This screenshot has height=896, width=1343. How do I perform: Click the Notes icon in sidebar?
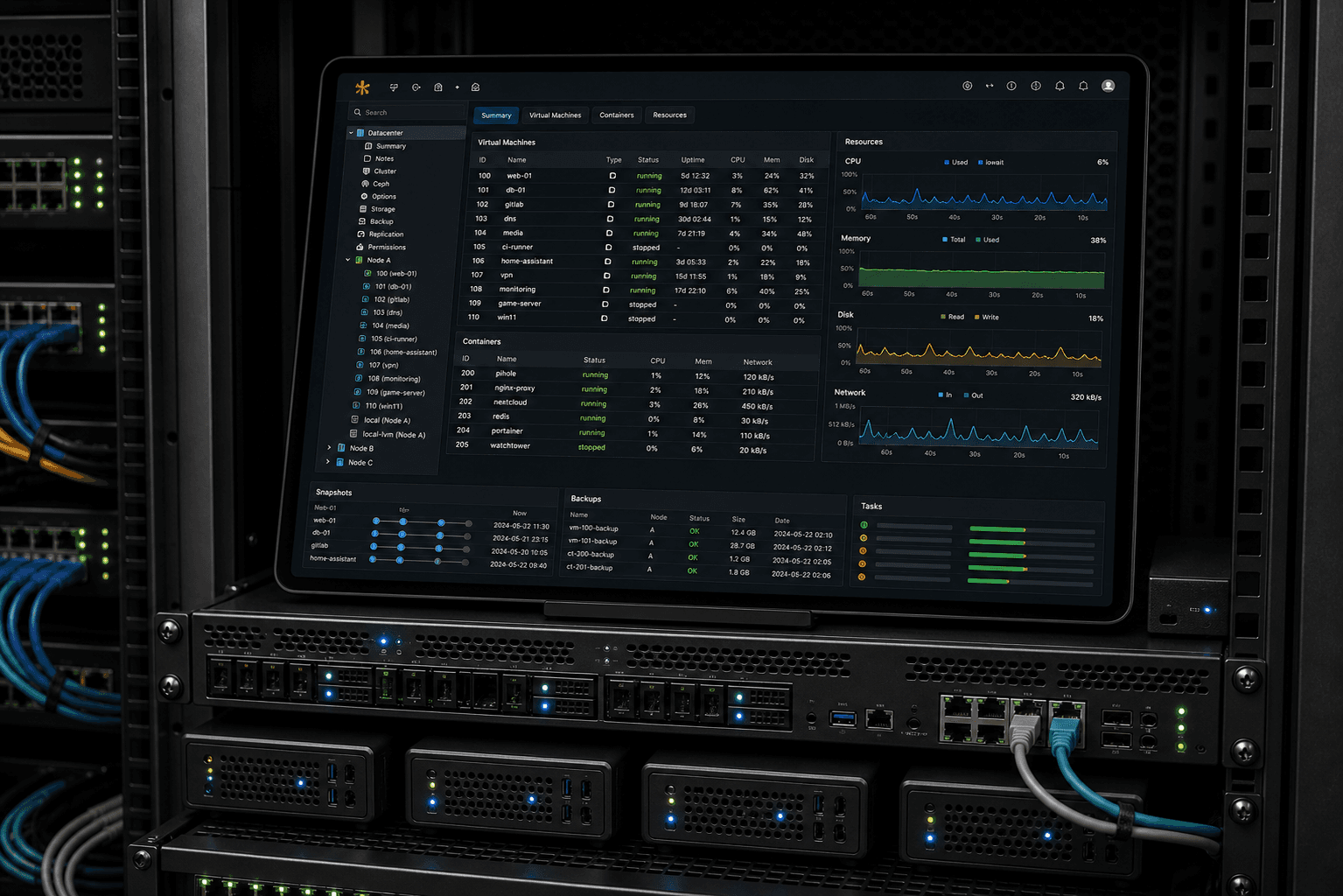[x=367, y=158]
